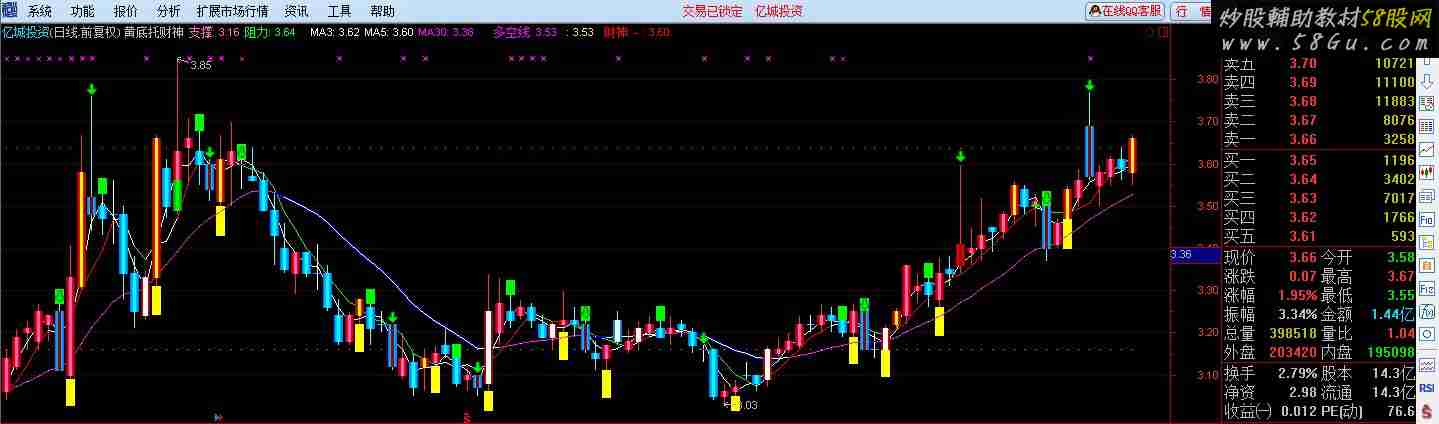This screenshot has height=424, width=1439.
Task: Click the 换手 2.79% value
Action: [1296, 372]
